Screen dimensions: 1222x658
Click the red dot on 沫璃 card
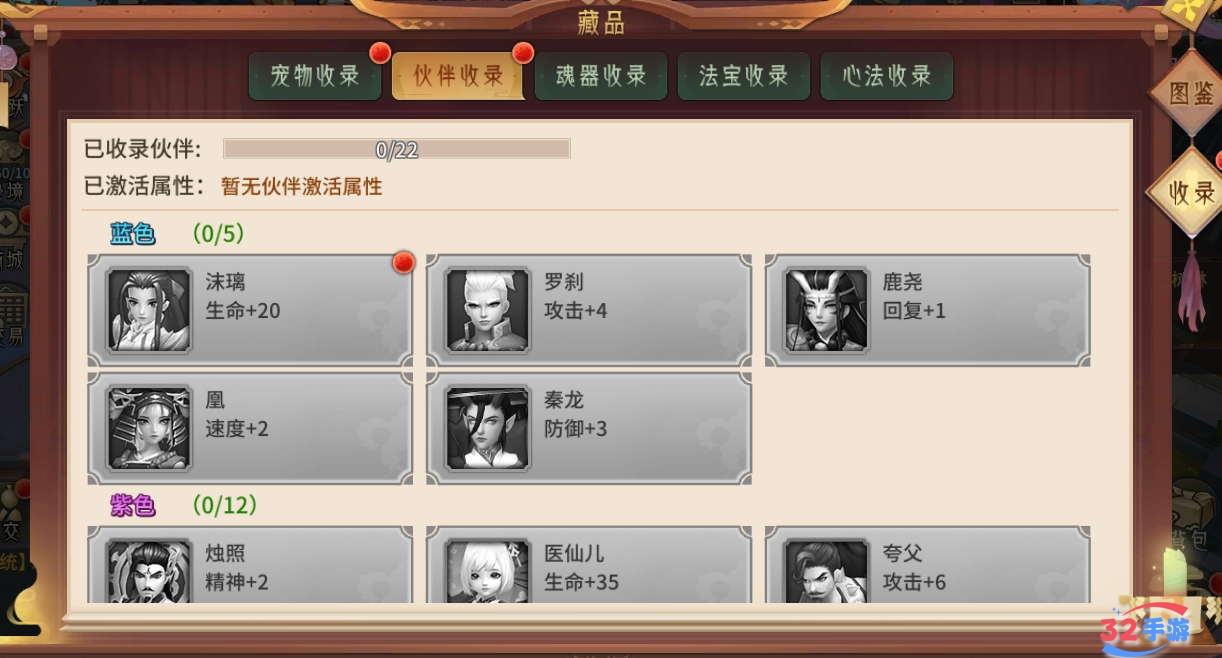403,262
